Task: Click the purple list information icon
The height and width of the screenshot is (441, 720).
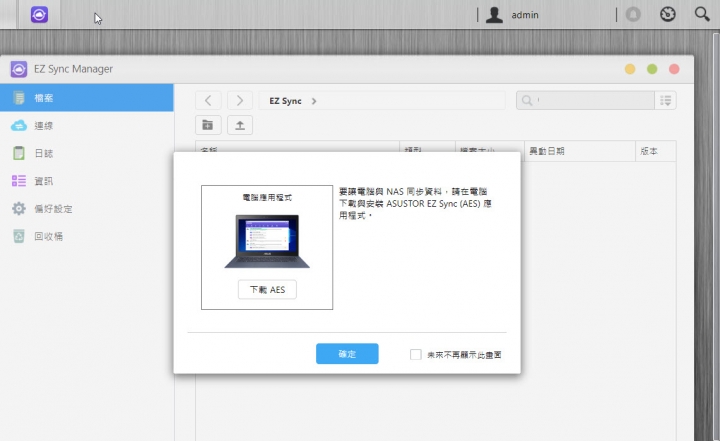Action: [x=19, y=181]
